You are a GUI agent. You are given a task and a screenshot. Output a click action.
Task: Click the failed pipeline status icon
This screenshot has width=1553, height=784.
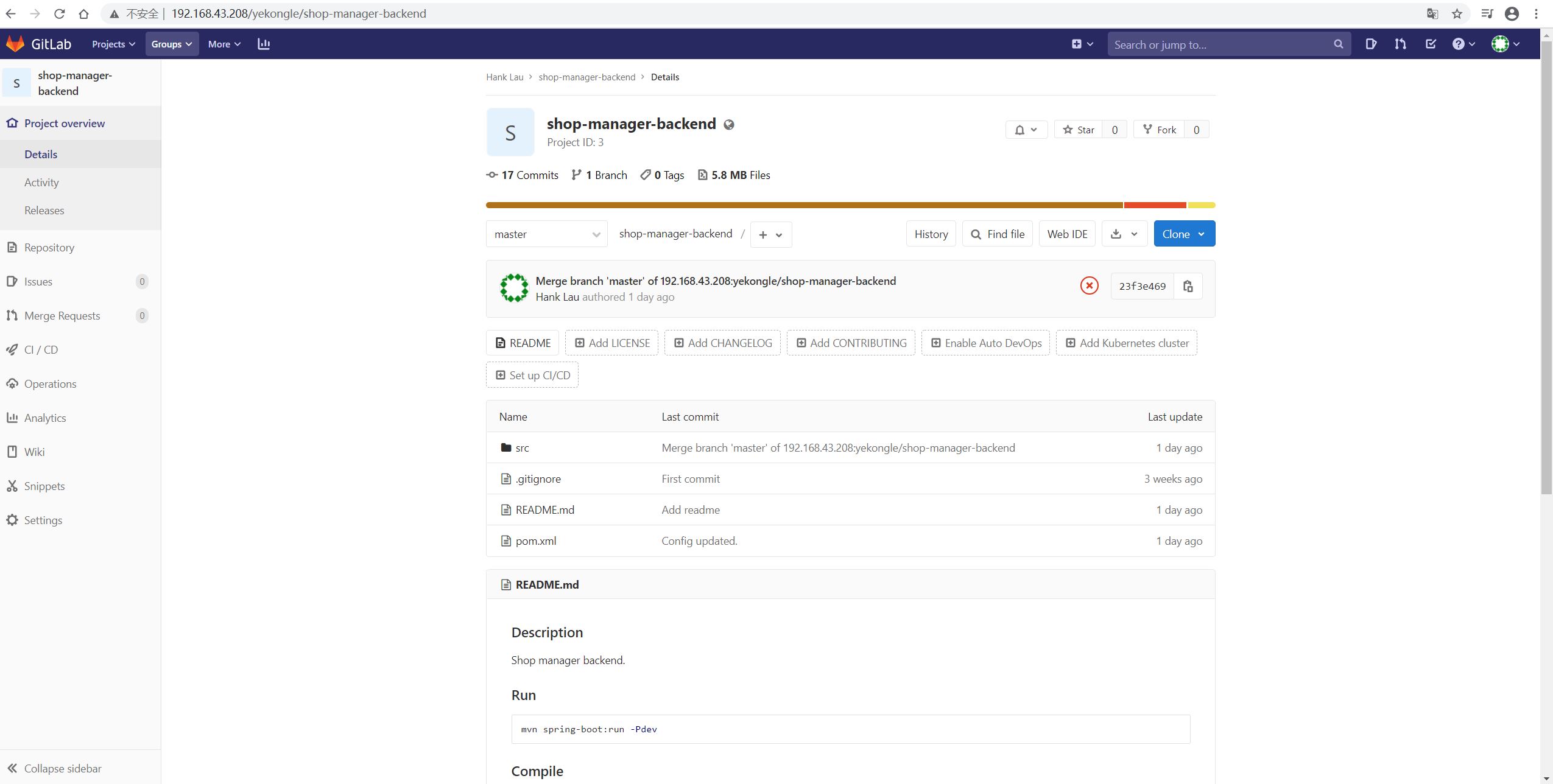1089,285
